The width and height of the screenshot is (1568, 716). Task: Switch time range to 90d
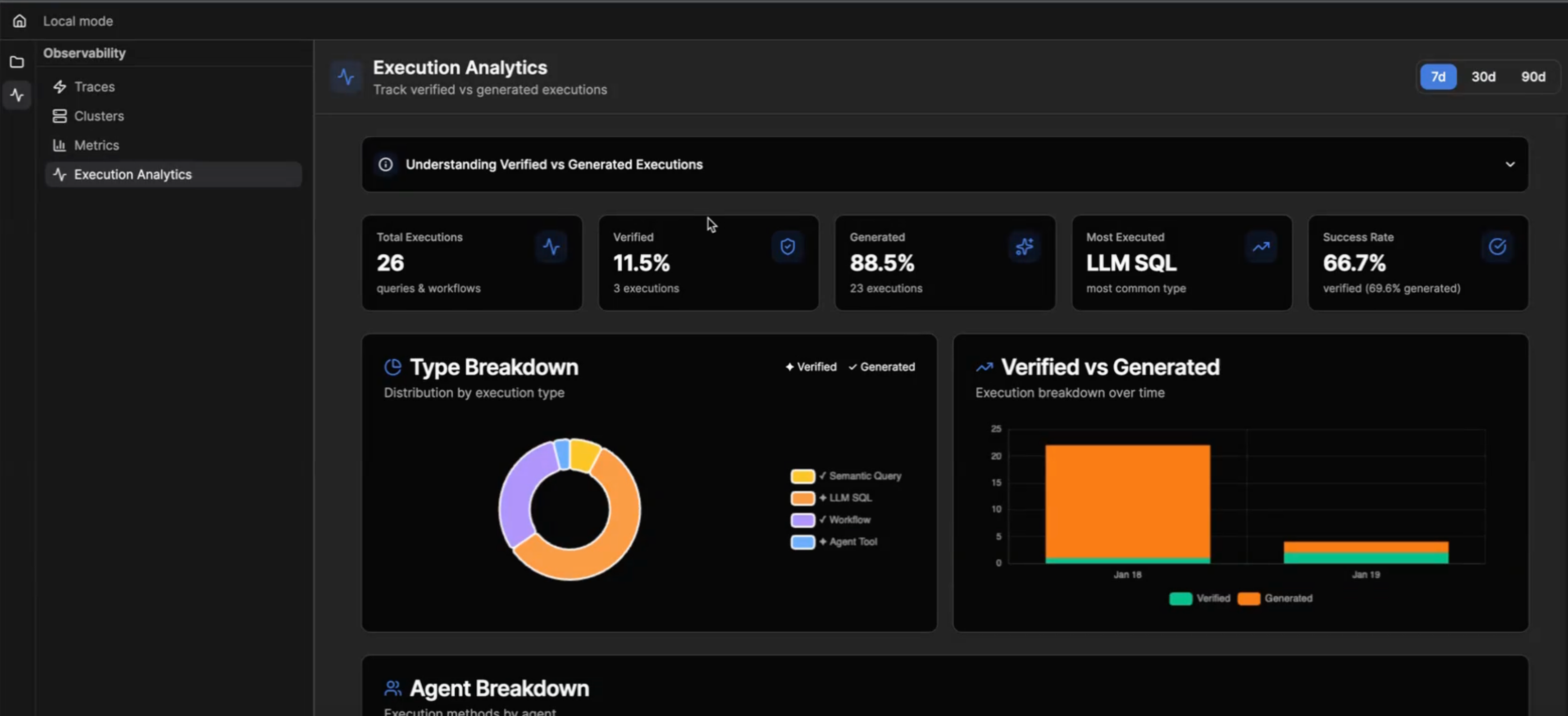pos(1533,77)
